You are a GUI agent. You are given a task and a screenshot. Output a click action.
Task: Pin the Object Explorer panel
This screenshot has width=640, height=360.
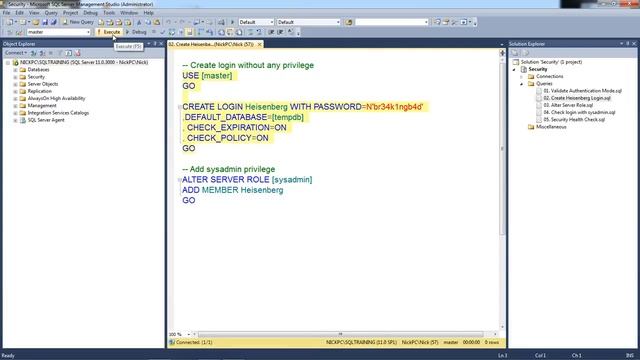point(155,44)
